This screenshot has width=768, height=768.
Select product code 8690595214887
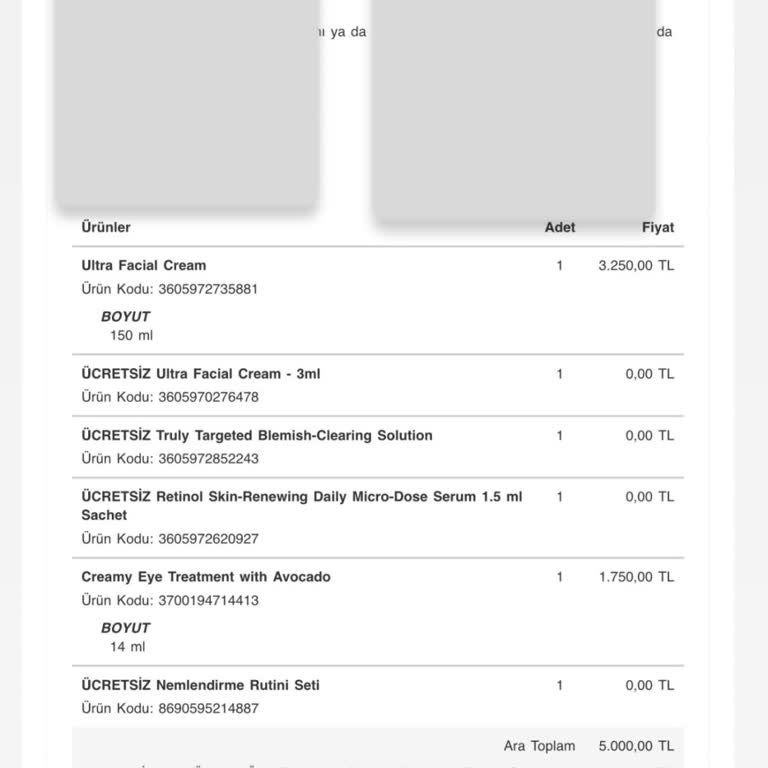208,709
